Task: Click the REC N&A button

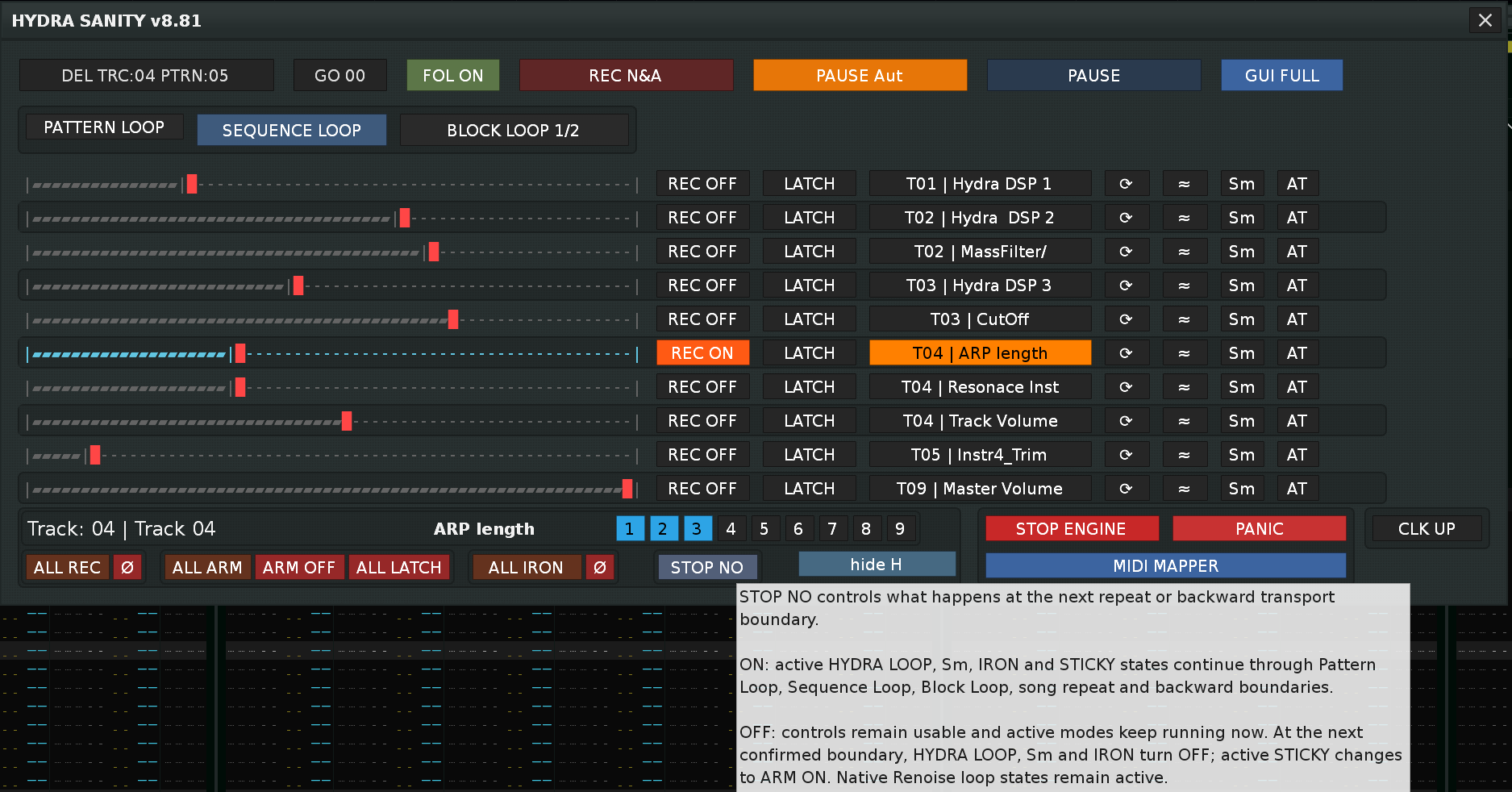Action: coord(627,76)
